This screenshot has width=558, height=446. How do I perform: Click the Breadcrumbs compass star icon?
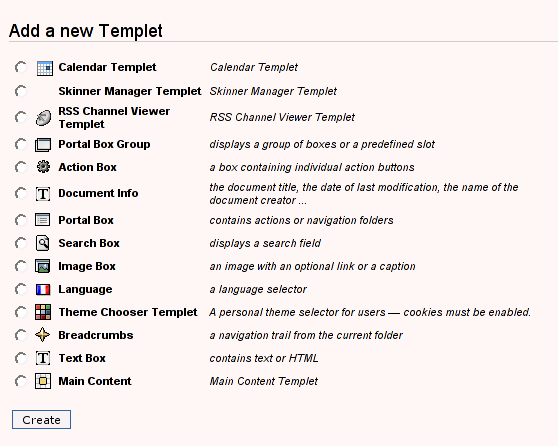[42, 335]
